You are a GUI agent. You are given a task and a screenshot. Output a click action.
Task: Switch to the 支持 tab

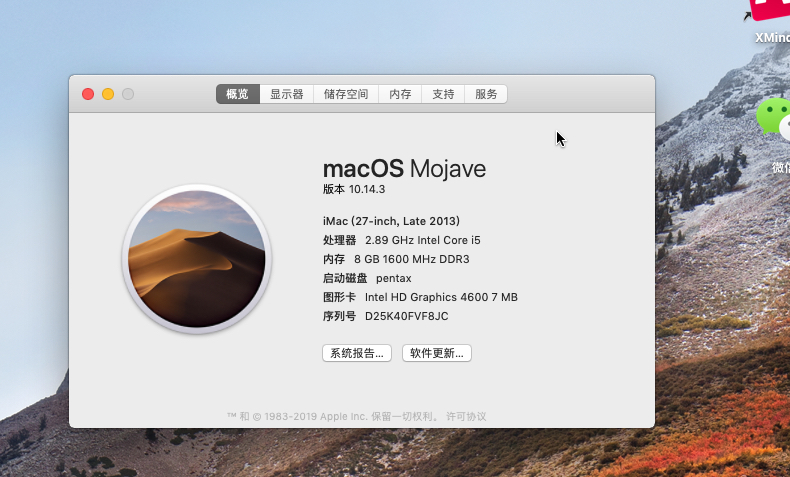pos(443,94)
